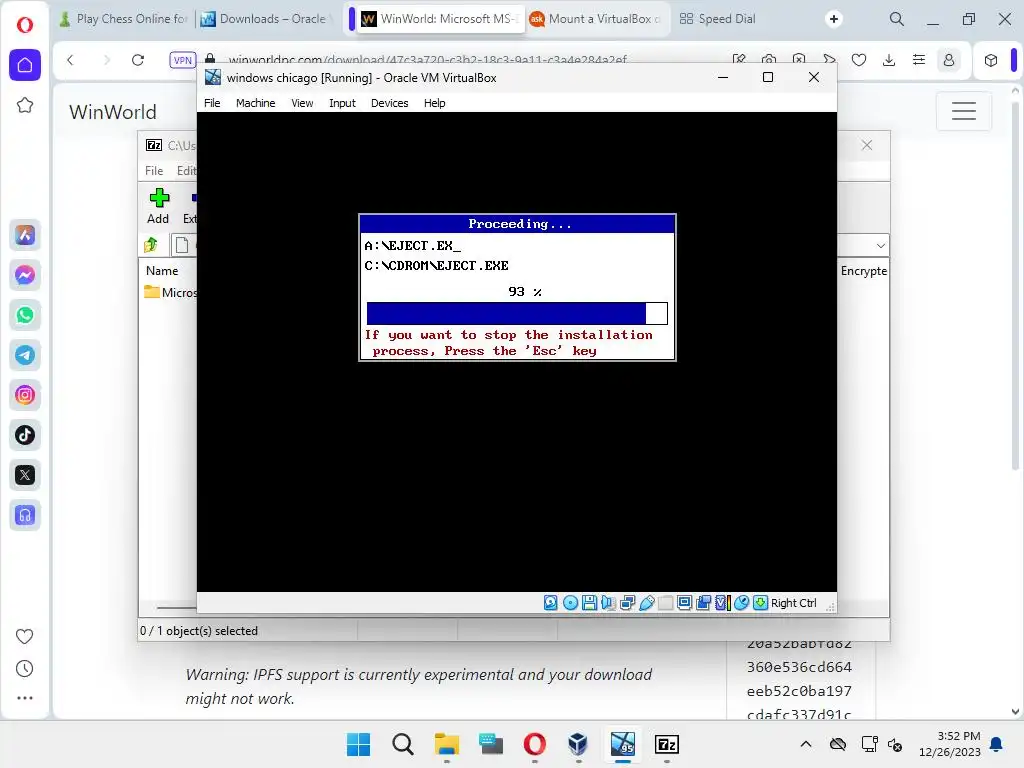
Task: Open the Machine menu in VirtualBox
Action: click(255, 103)
